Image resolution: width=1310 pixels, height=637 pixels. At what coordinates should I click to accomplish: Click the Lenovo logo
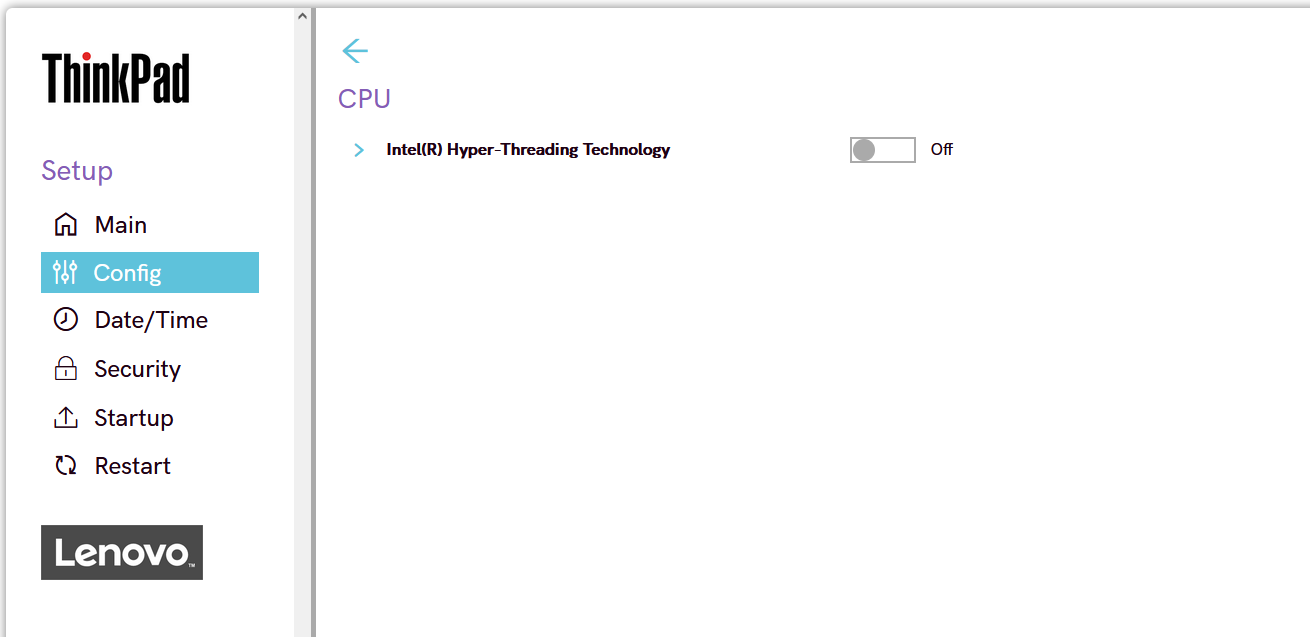click(x=122, y=552)
